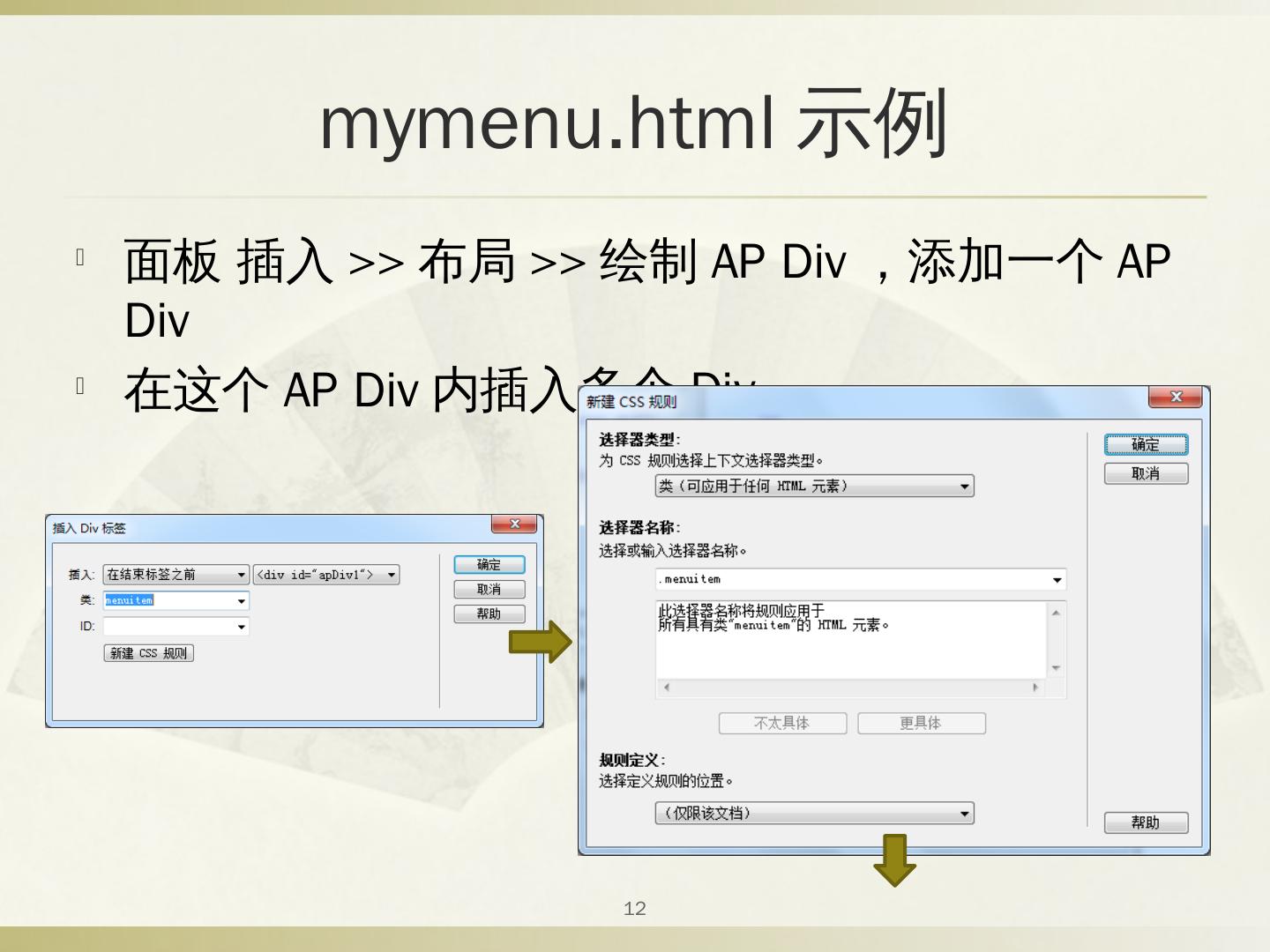The height and width of the screenshot is (952, 1270).
Task: Click the olive right-pointing arrow between dialogs
Action: click(541, 642)
